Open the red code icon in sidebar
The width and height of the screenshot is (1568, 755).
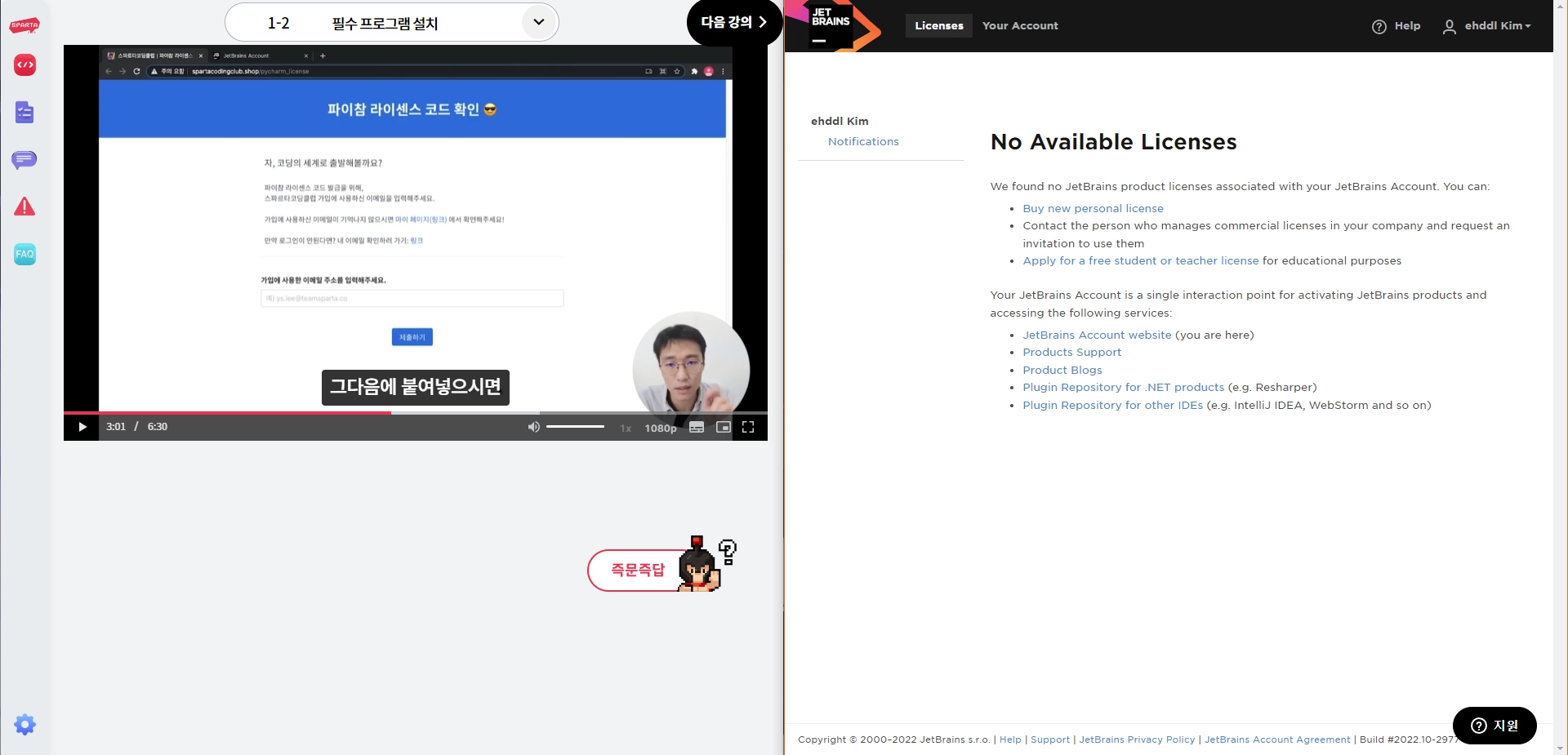coord(24,64)
